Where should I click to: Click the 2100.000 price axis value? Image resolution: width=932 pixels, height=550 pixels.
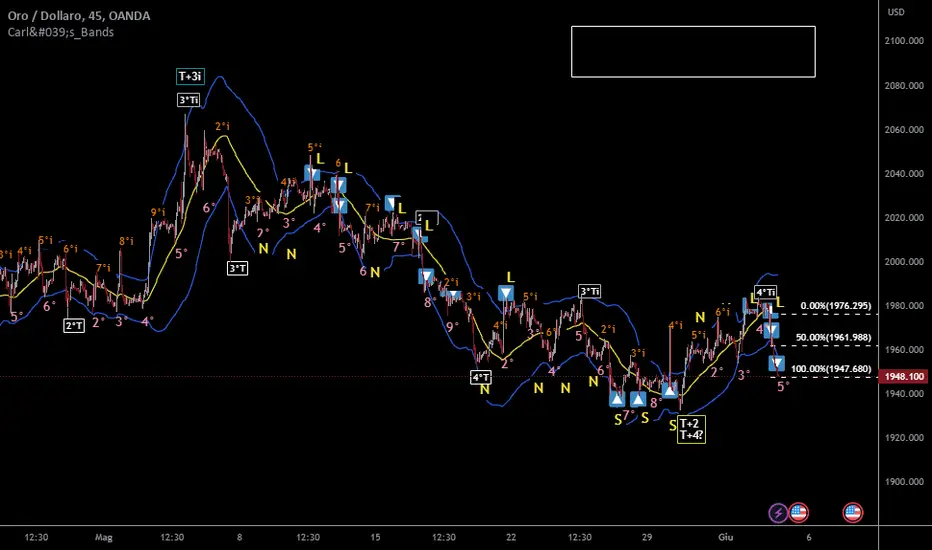click(904, 41)
